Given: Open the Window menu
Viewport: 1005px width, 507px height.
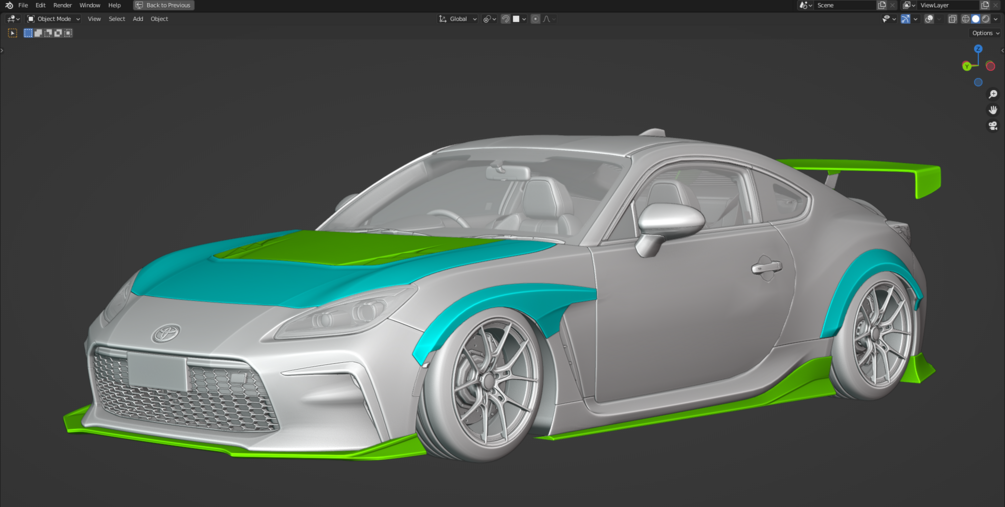Looking at the screenshot, I should tap(90, 5).
